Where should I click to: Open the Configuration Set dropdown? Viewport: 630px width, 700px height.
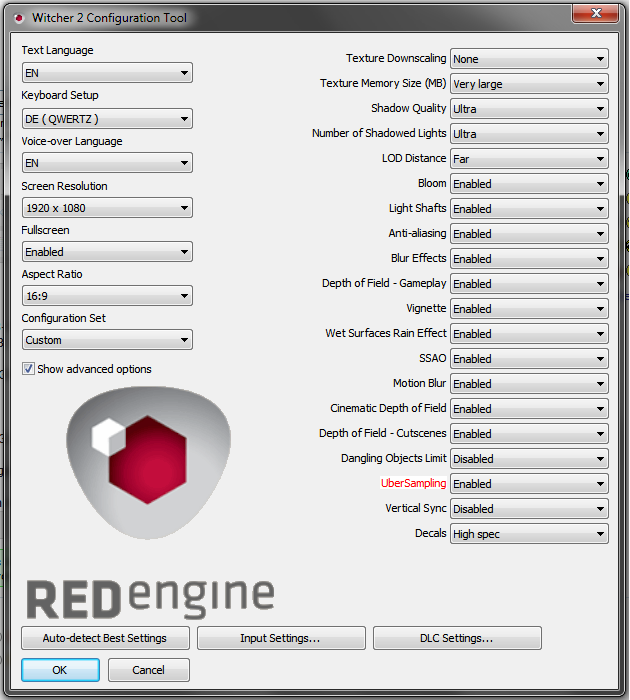click(x=107, y=340)
